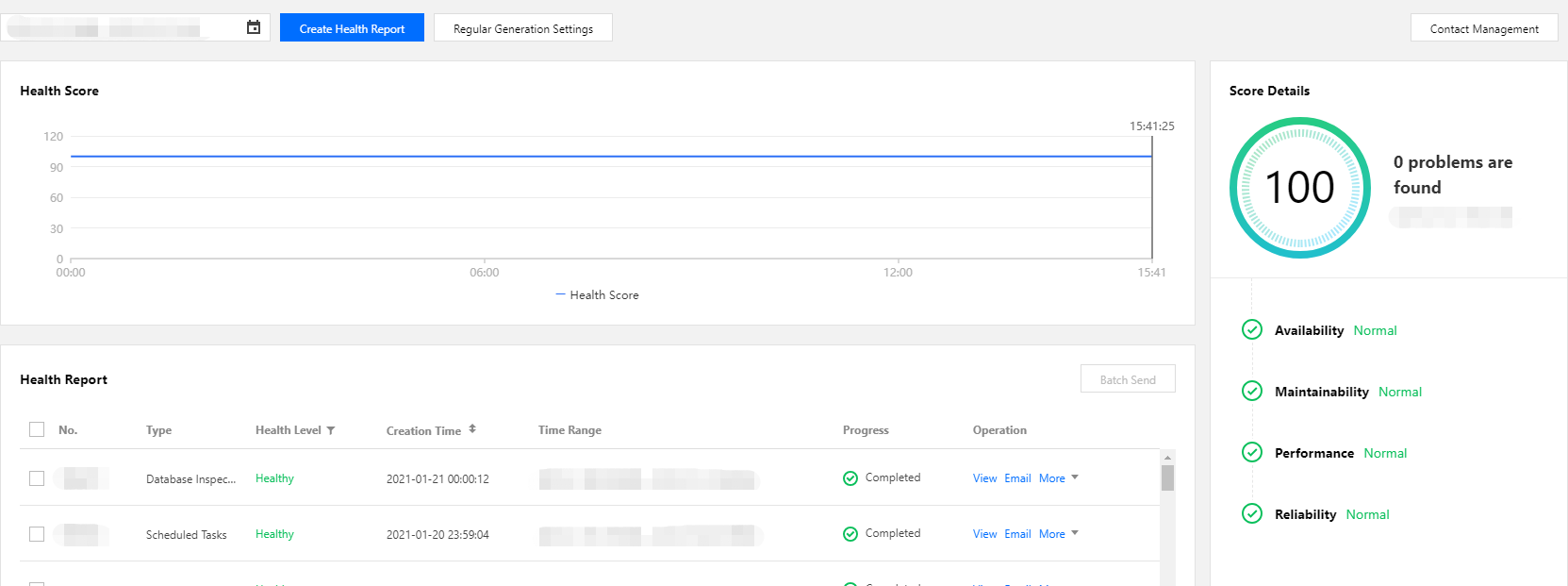Click Create Health Report button
The width and height of the screenshot is (1568, 586).
pos(352,28)
